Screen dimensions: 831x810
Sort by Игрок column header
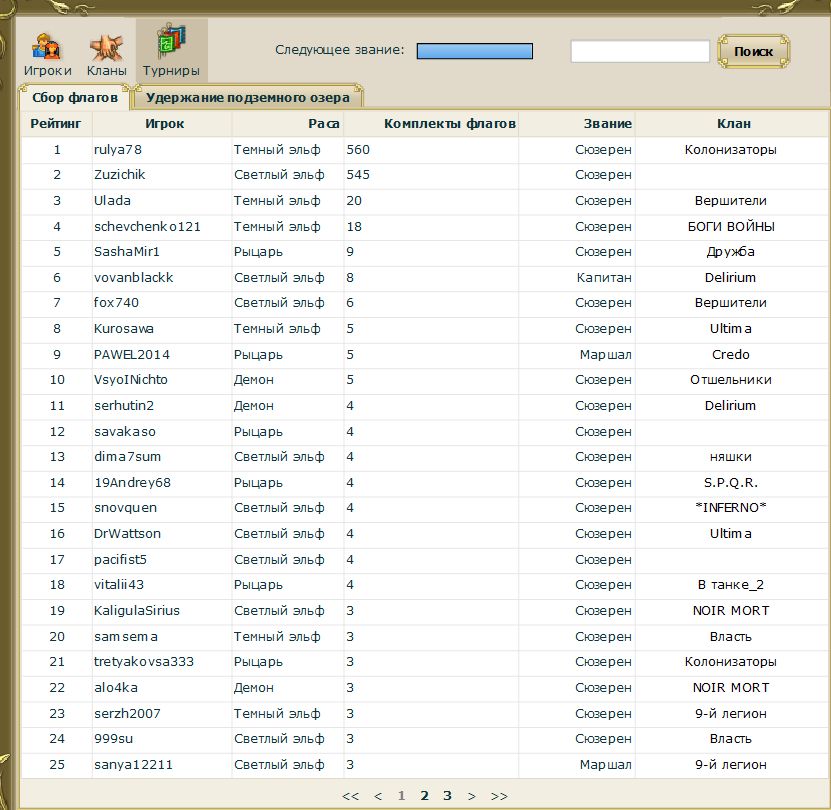[164, 124]
